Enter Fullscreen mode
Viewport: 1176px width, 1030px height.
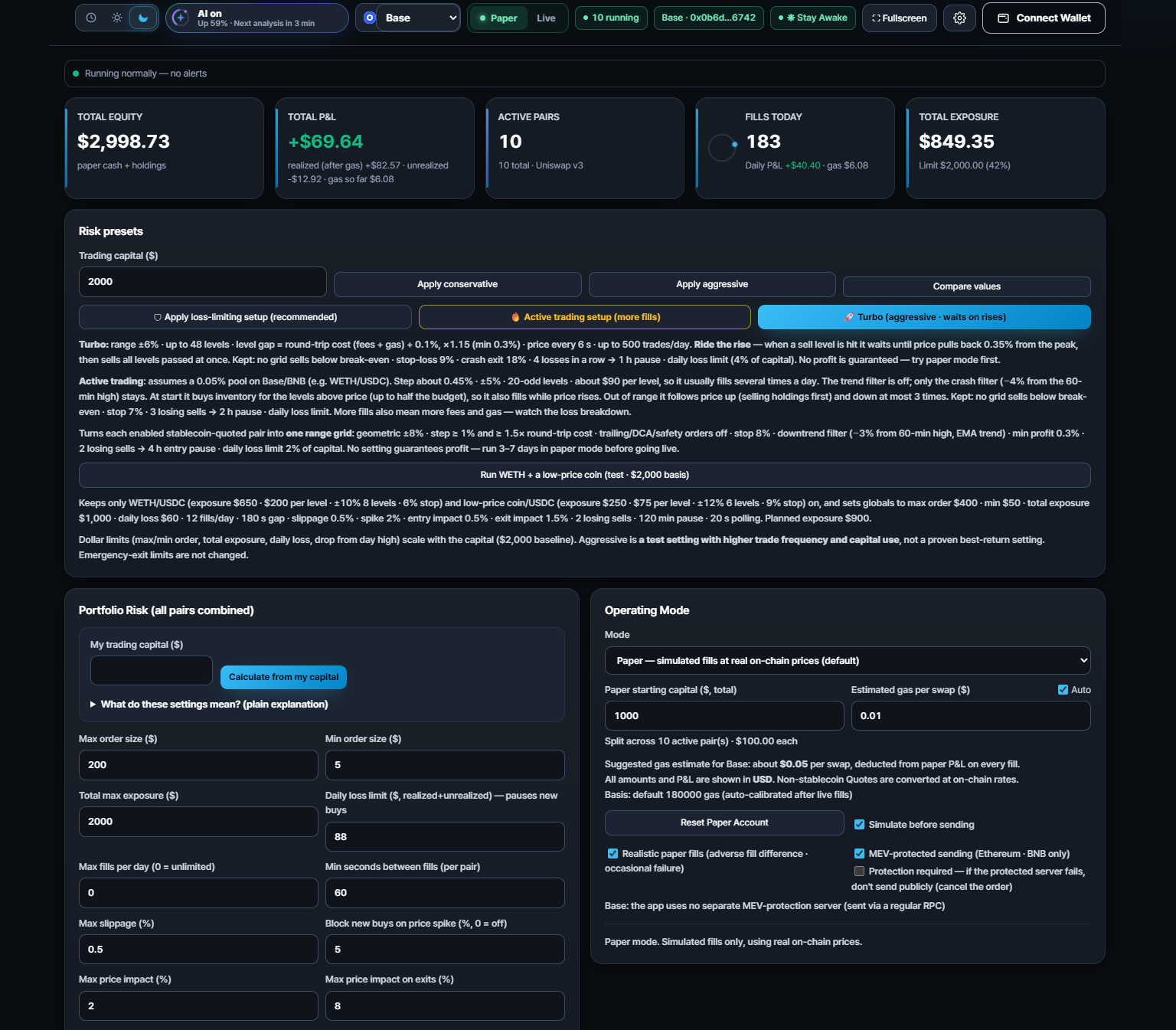pos(900,18)
